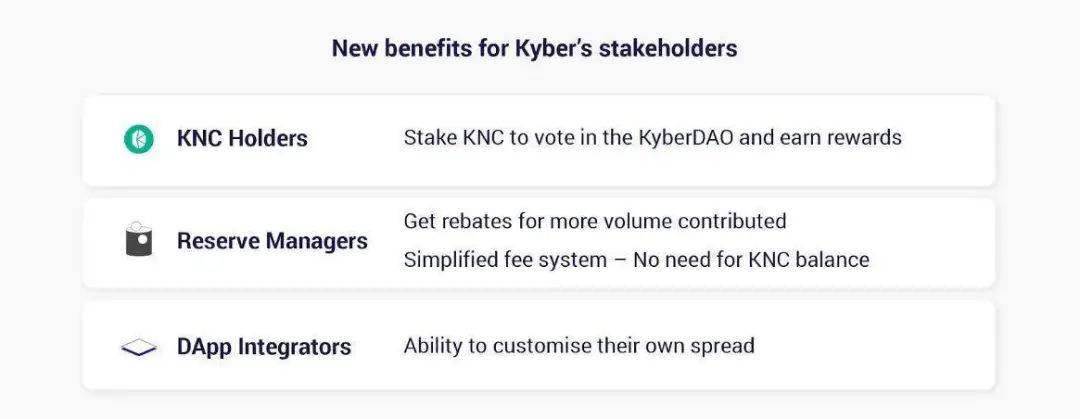Click the Ability to customise spread text

(579, 345)
